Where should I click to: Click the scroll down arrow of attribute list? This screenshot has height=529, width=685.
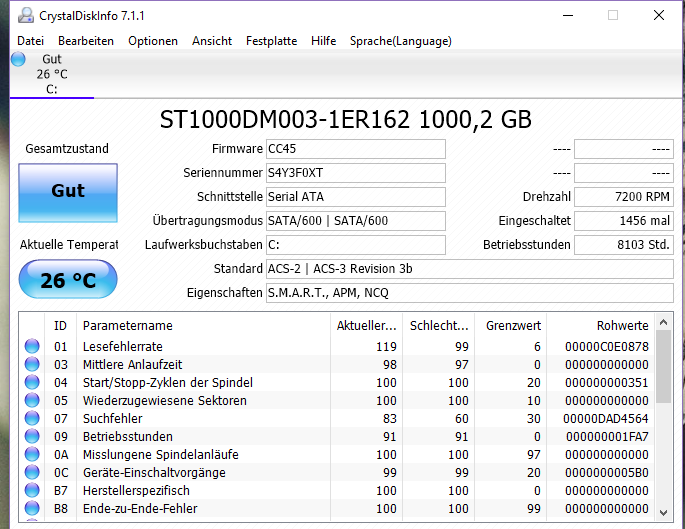(663, 513)
